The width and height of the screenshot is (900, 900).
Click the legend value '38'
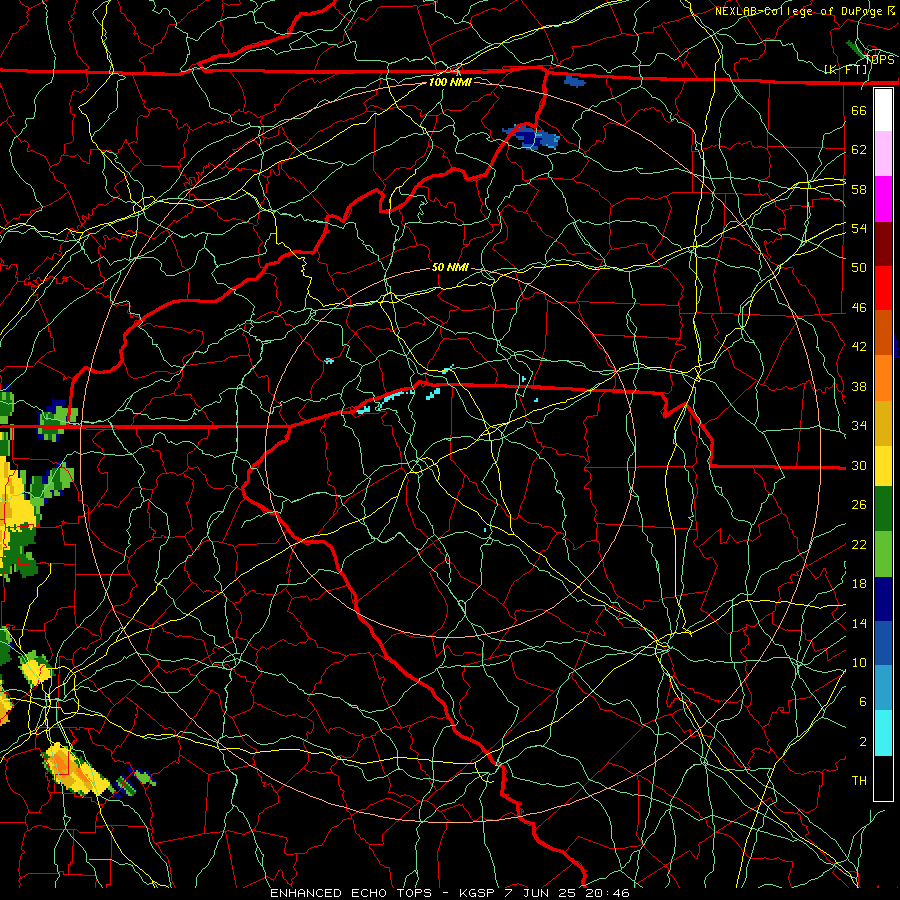pyautogui.click(x=859, y=386)
